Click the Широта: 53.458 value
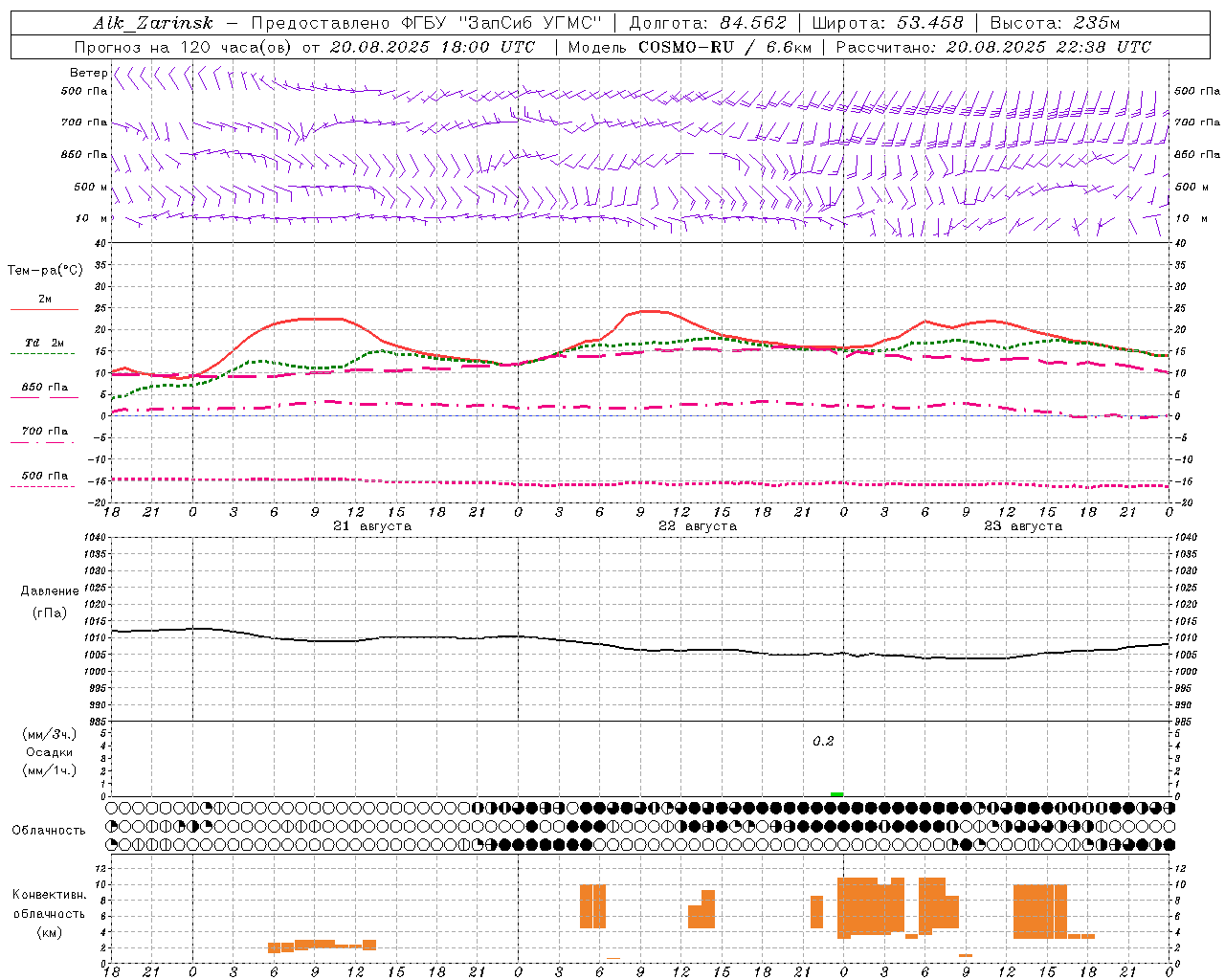 tap(887, 23)
